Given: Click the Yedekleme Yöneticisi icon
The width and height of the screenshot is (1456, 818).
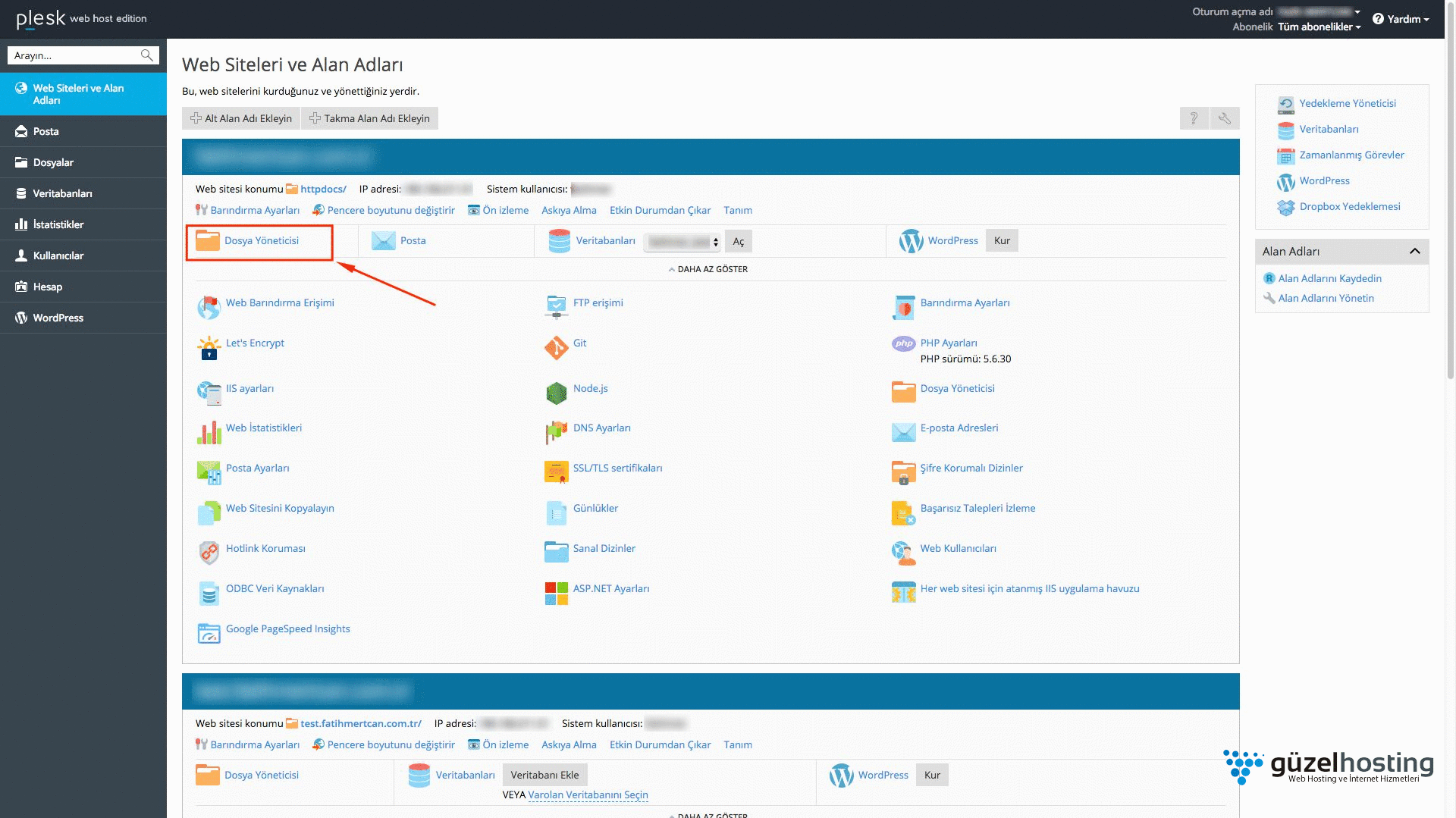Looking at the screenshot, I should coord(1285,104).
